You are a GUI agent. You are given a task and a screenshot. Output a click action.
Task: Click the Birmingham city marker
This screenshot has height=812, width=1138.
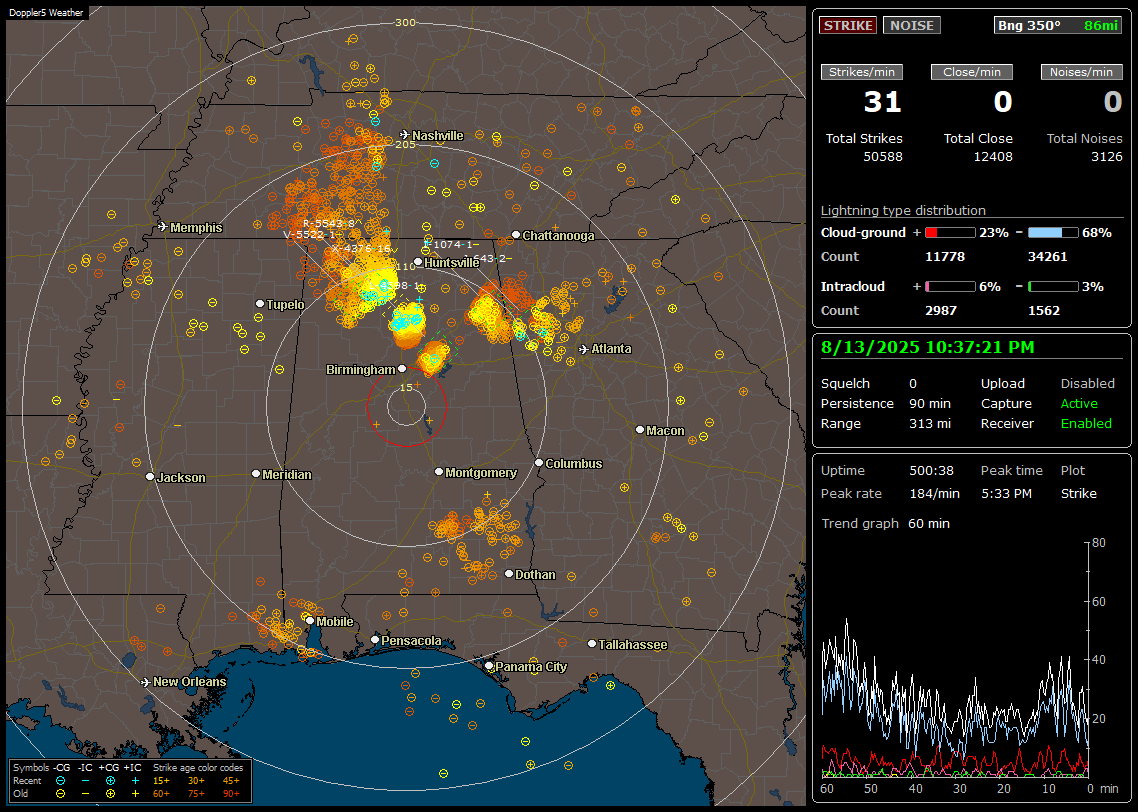coord(402,369)
